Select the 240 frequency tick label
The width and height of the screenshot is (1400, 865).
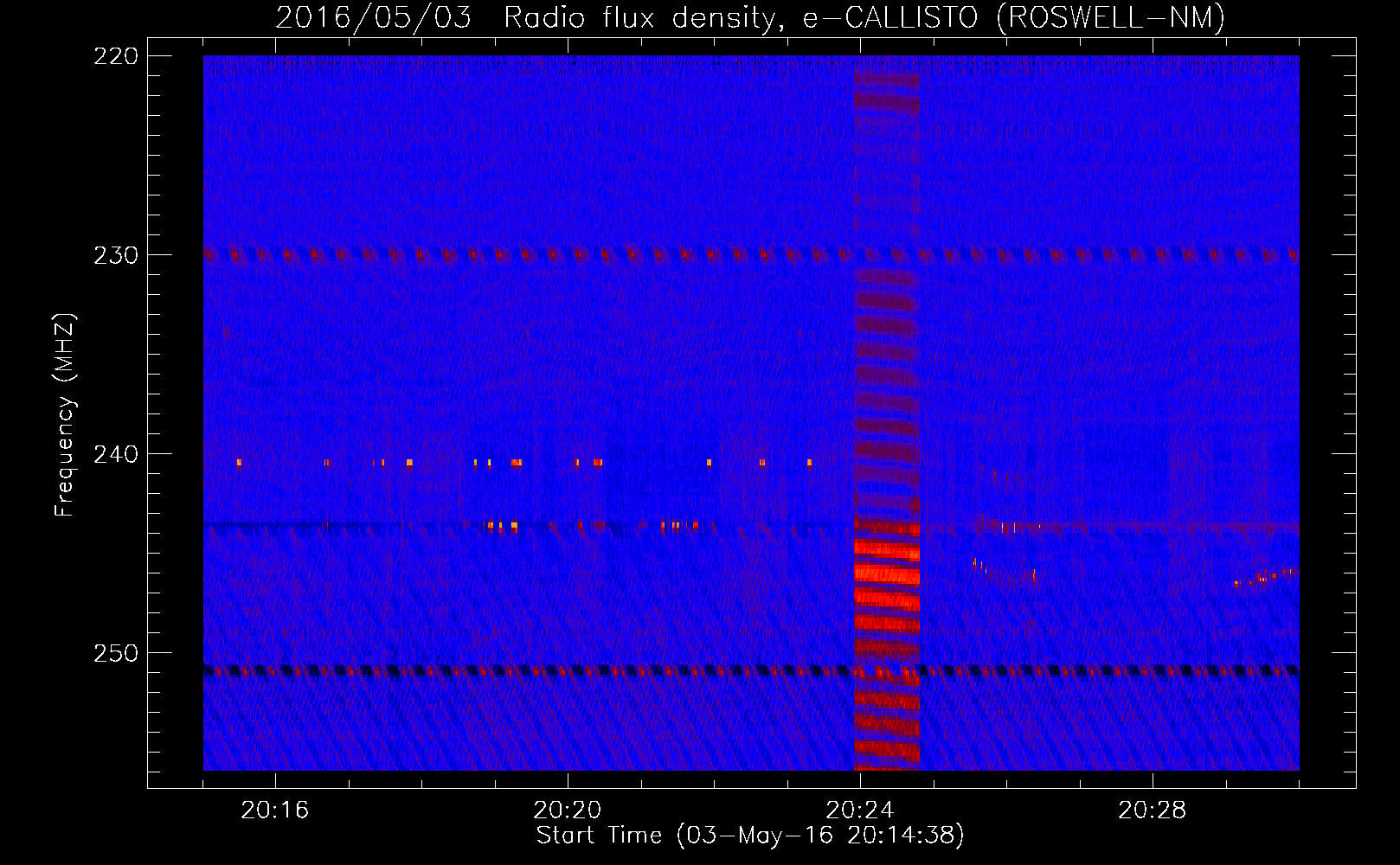point(116,454)
